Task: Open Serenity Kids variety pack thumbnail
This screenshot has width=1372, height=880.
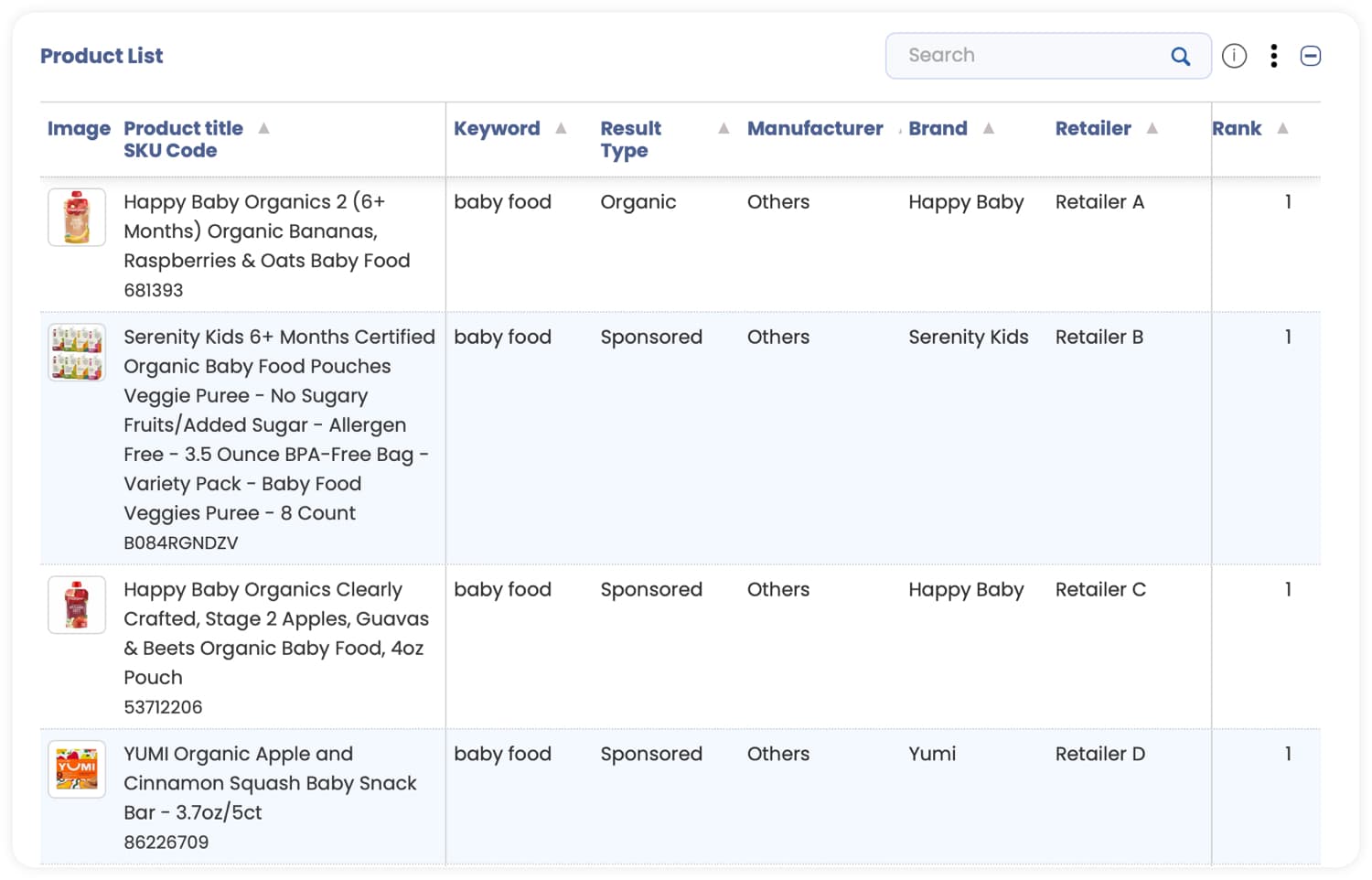Action: 77,353
